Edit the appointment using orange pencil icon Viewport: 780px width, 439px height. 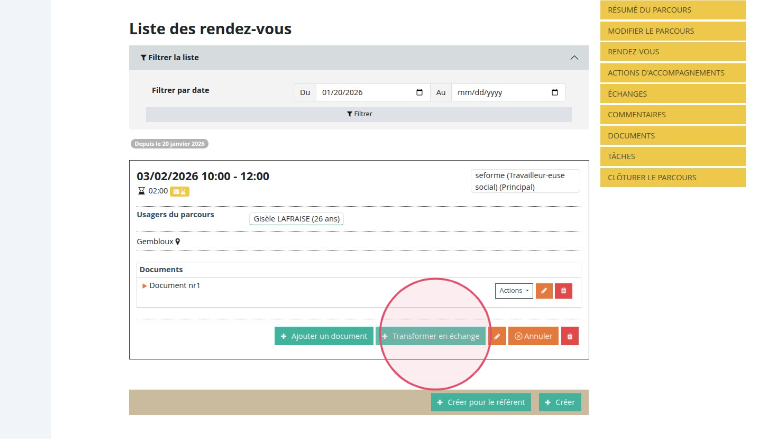click(497, 336)
